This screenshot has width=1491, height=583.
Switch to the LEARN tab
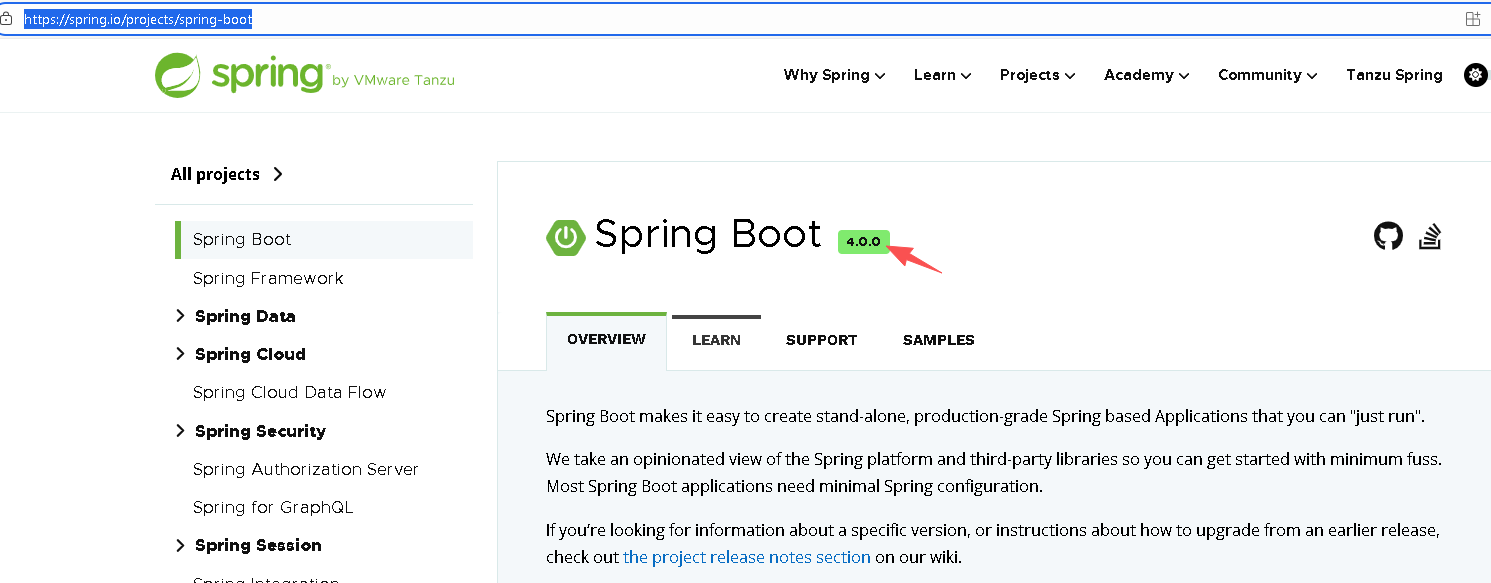click(716, 340)
